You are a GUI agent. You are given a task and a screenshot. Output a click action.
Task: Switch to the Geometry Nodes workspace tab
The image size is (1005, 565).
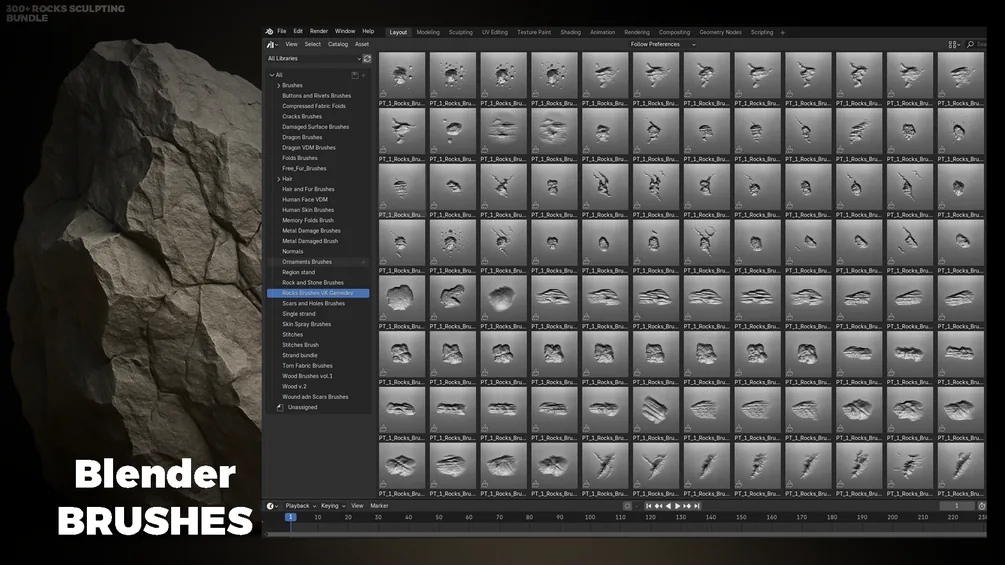click(720, 33)
